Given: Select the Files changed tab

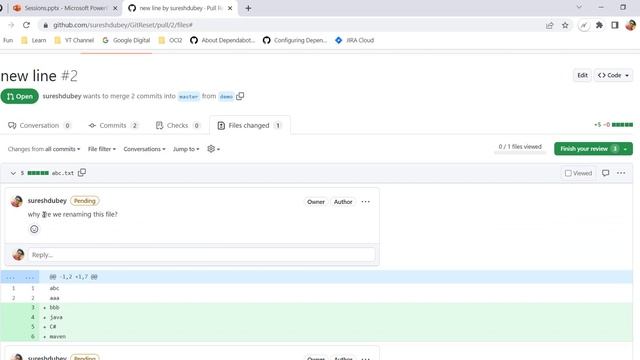Looking at the screenshot, I should pyautogui.click(x=249, y=125).
